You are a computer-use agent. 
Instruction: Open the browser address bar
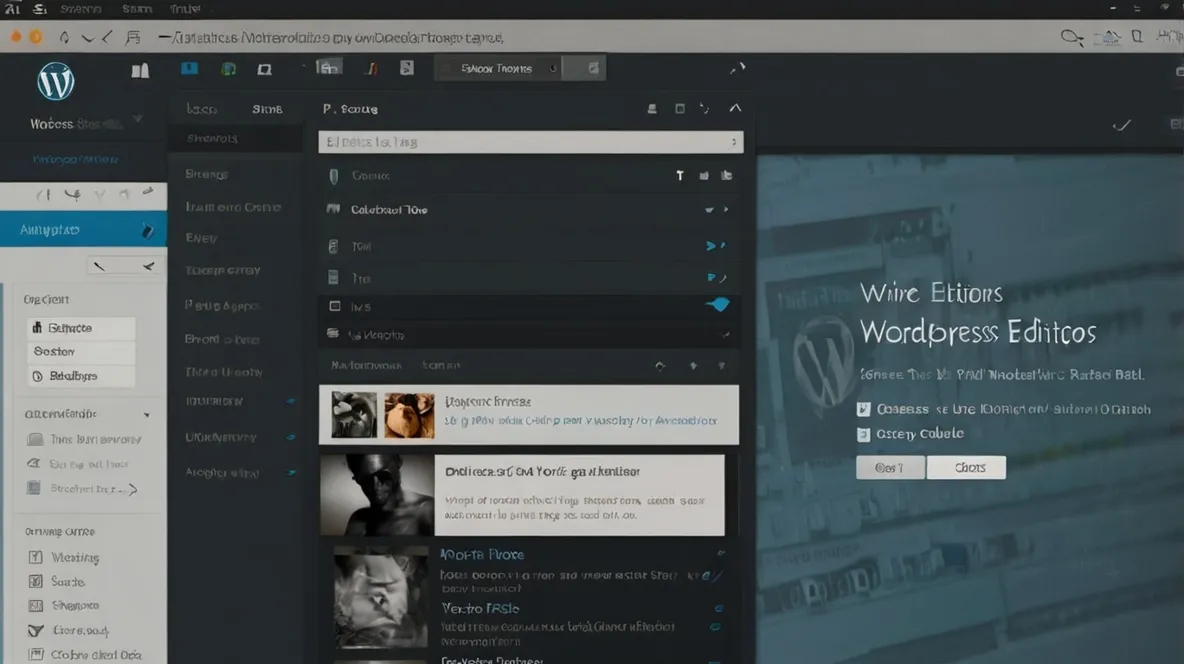coord(332,38)
